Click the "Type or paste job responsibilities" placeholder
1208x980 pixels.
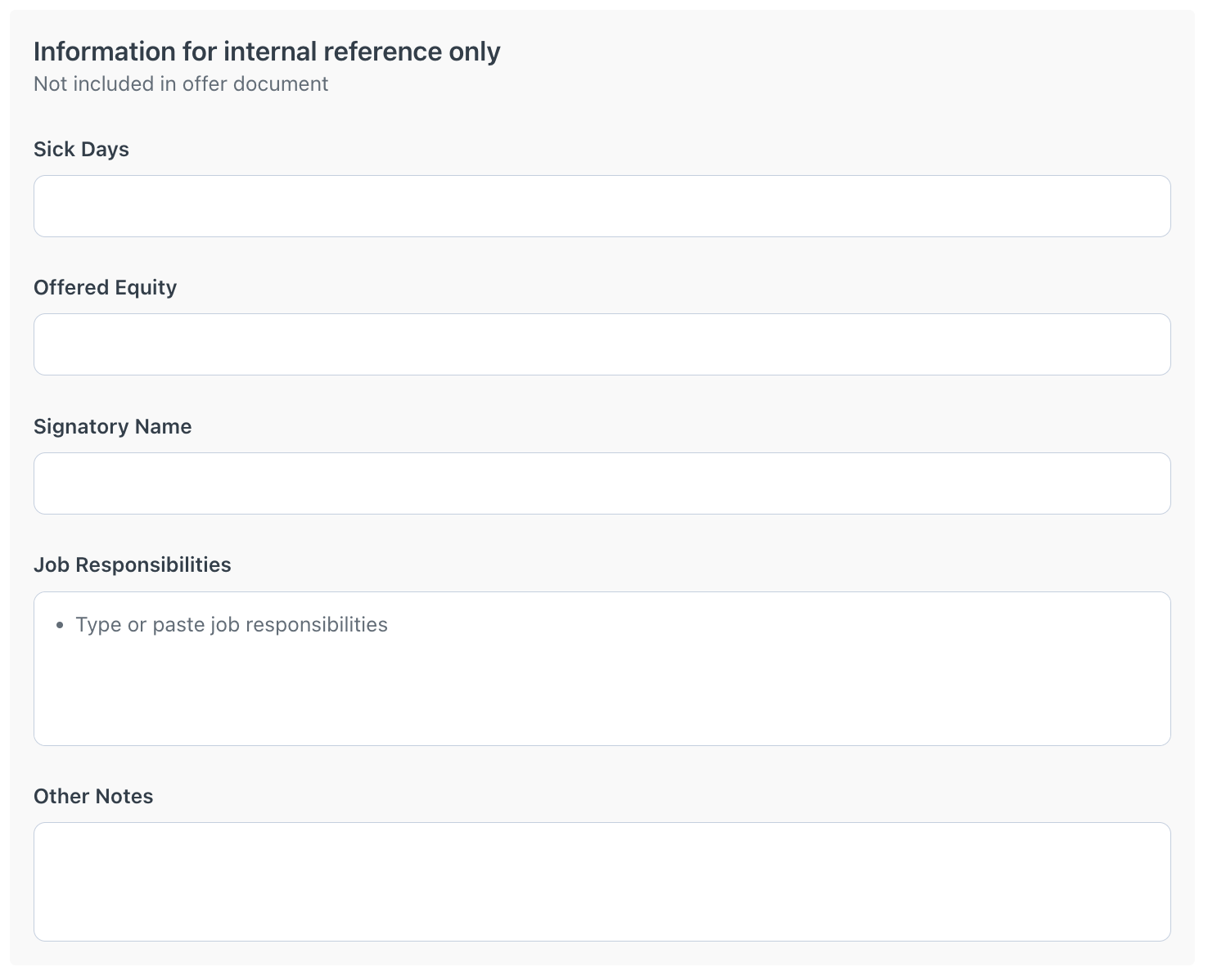pos(232,625)
